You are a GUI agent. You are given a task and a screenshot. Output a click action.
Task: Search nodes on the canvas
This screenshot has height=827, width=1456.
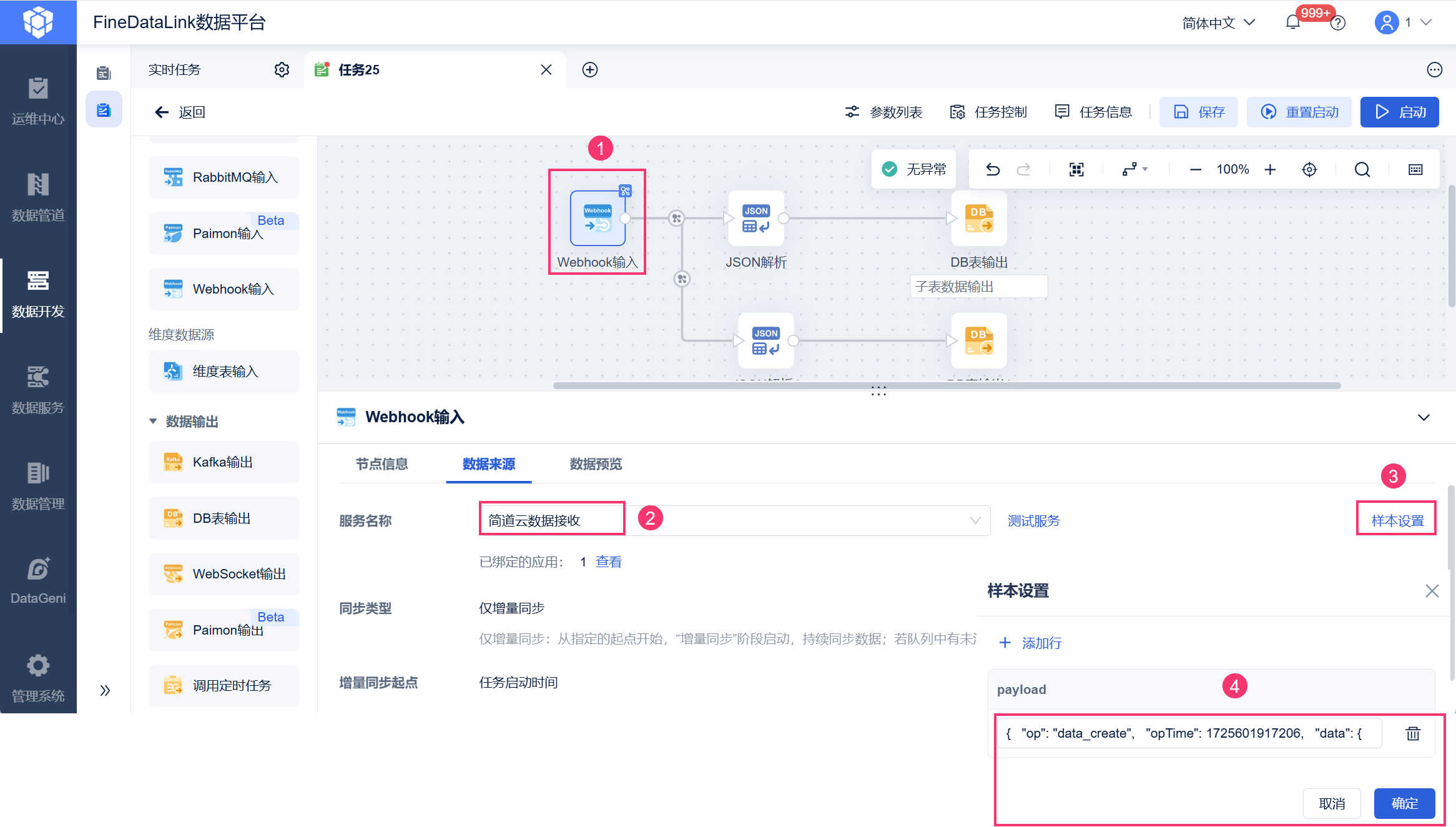coord(1362,169)
